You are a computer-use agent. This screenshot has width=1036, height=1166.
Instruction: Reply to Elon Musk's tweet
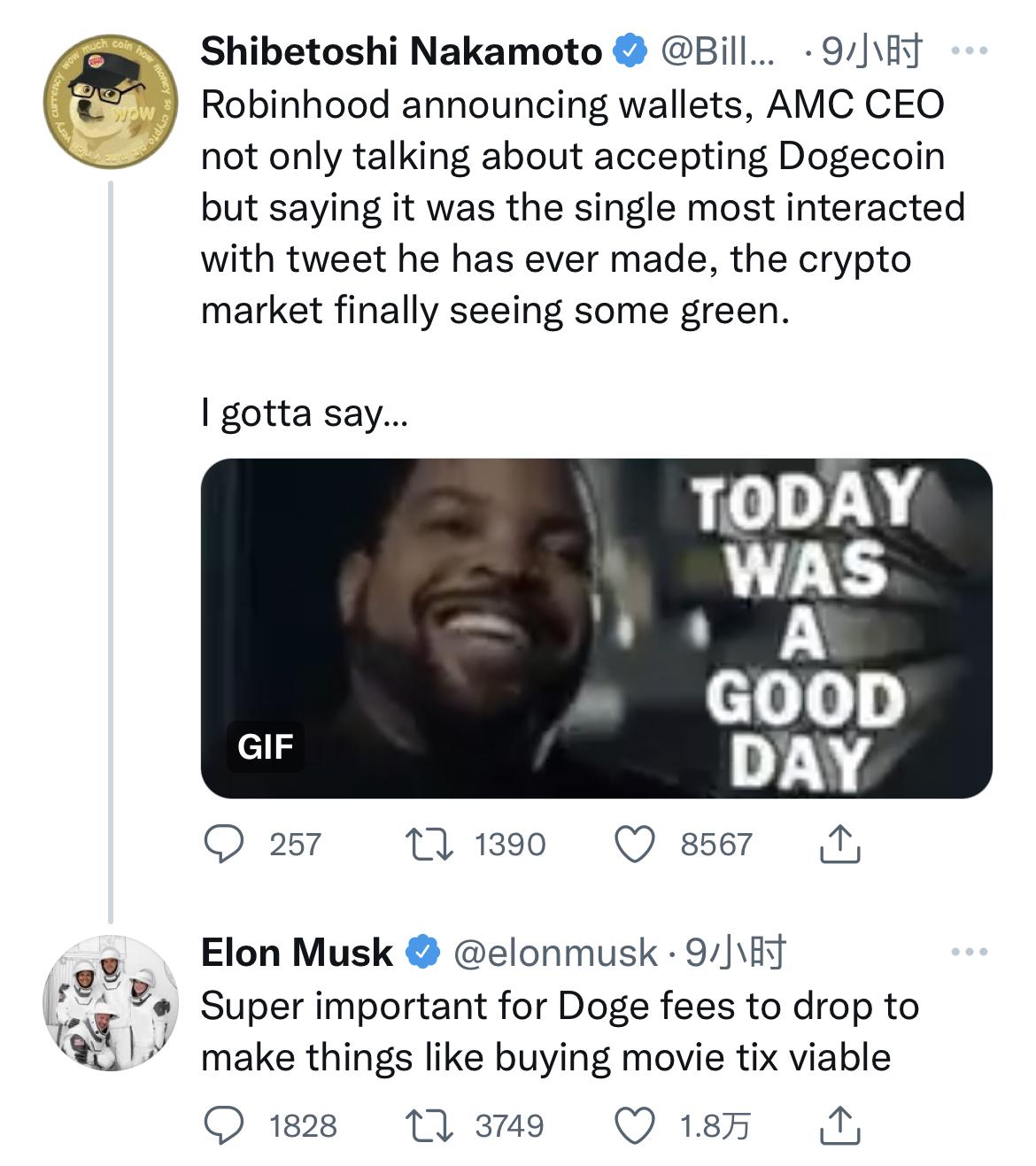(226, 1125)
